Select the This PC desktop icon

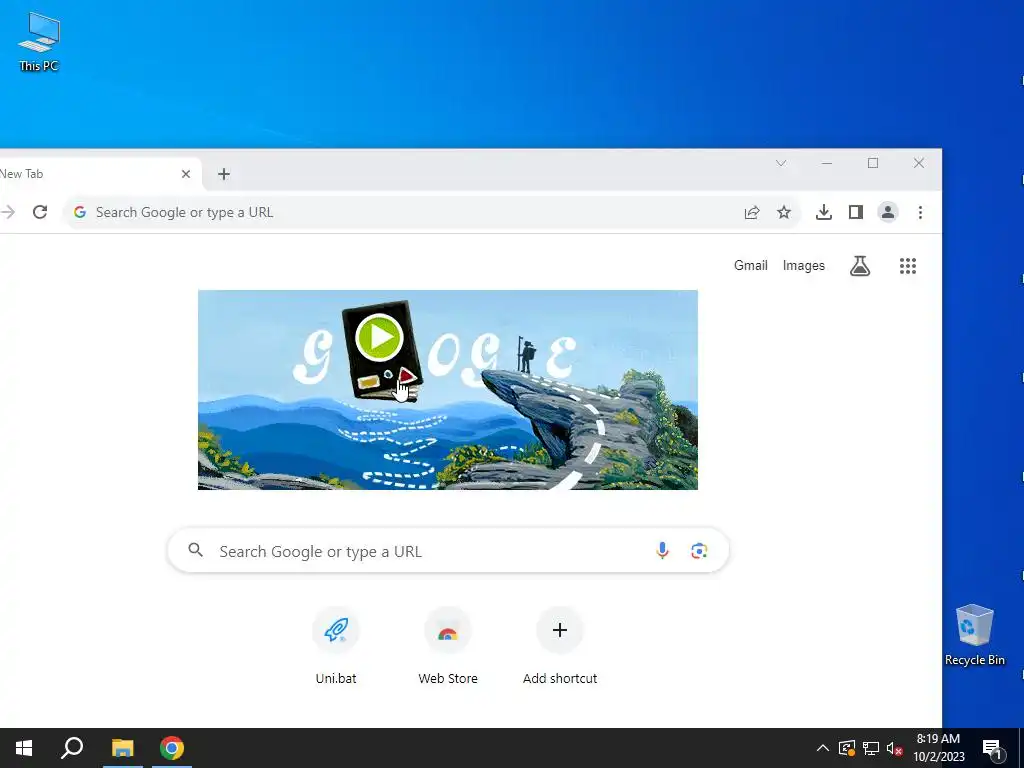coord(39,41)
